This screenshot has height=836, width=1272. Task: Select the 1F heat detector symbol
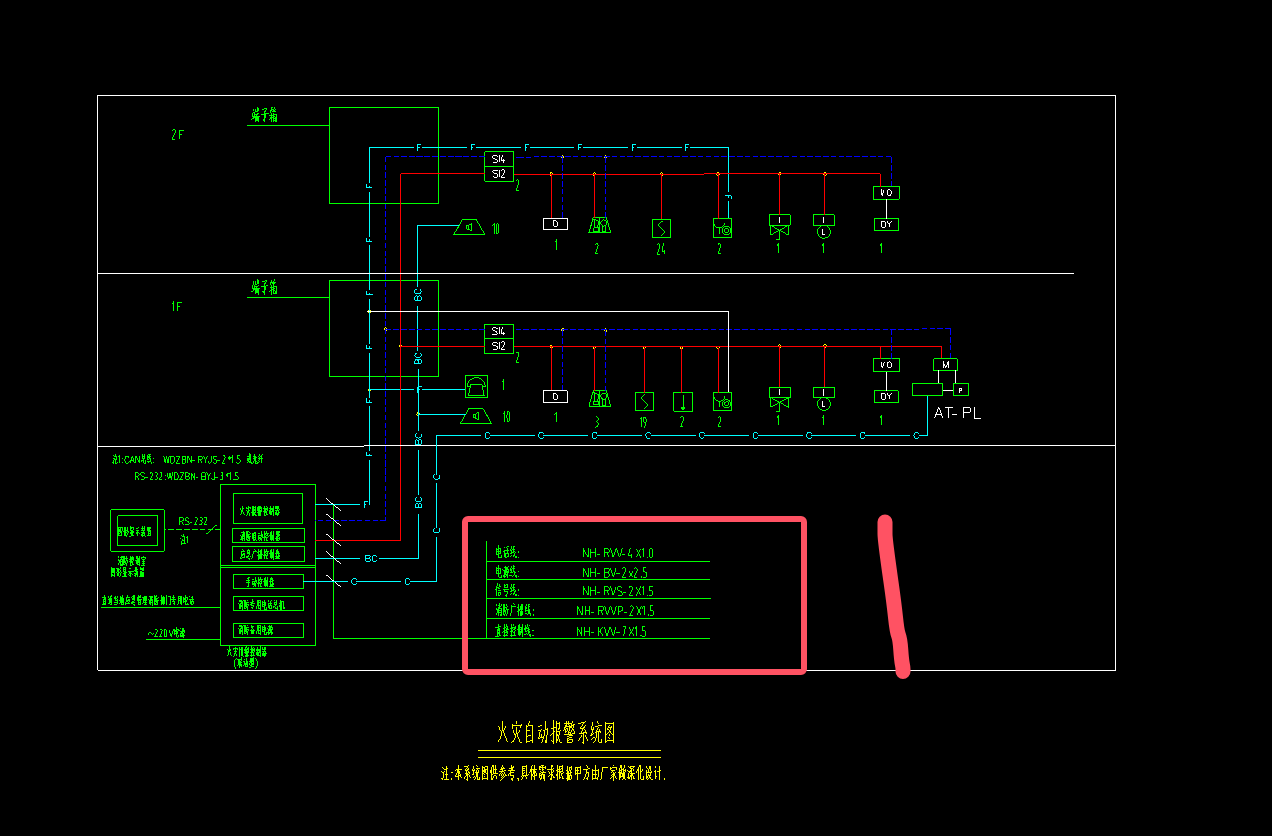(683, 401)
